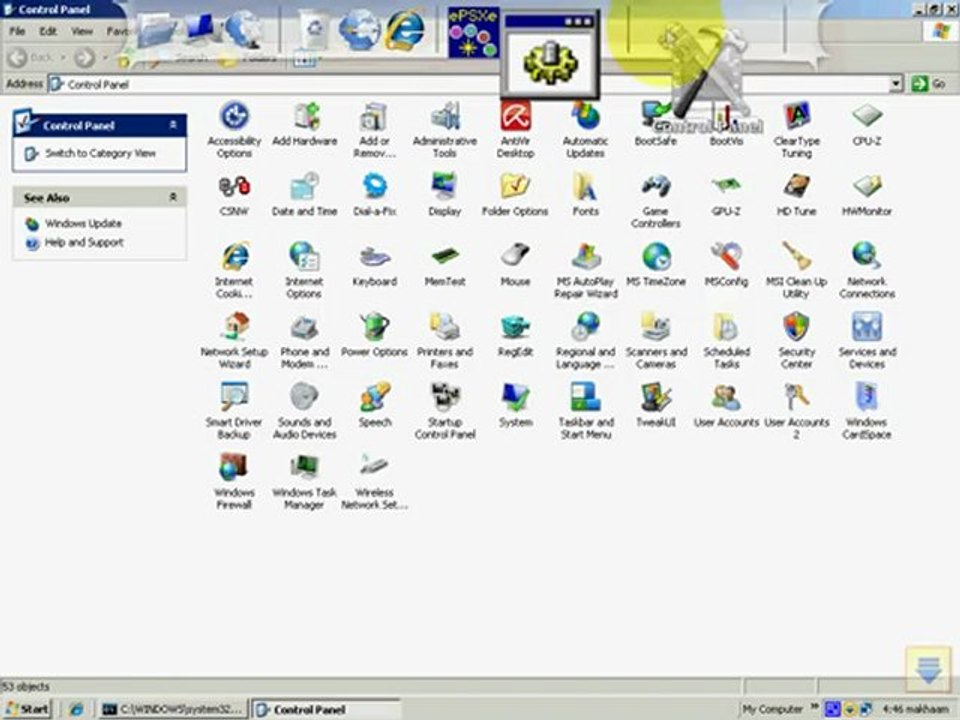Open the Fonts folder icon
Screen dimensions: 960x720
click(x=586, y=194)
